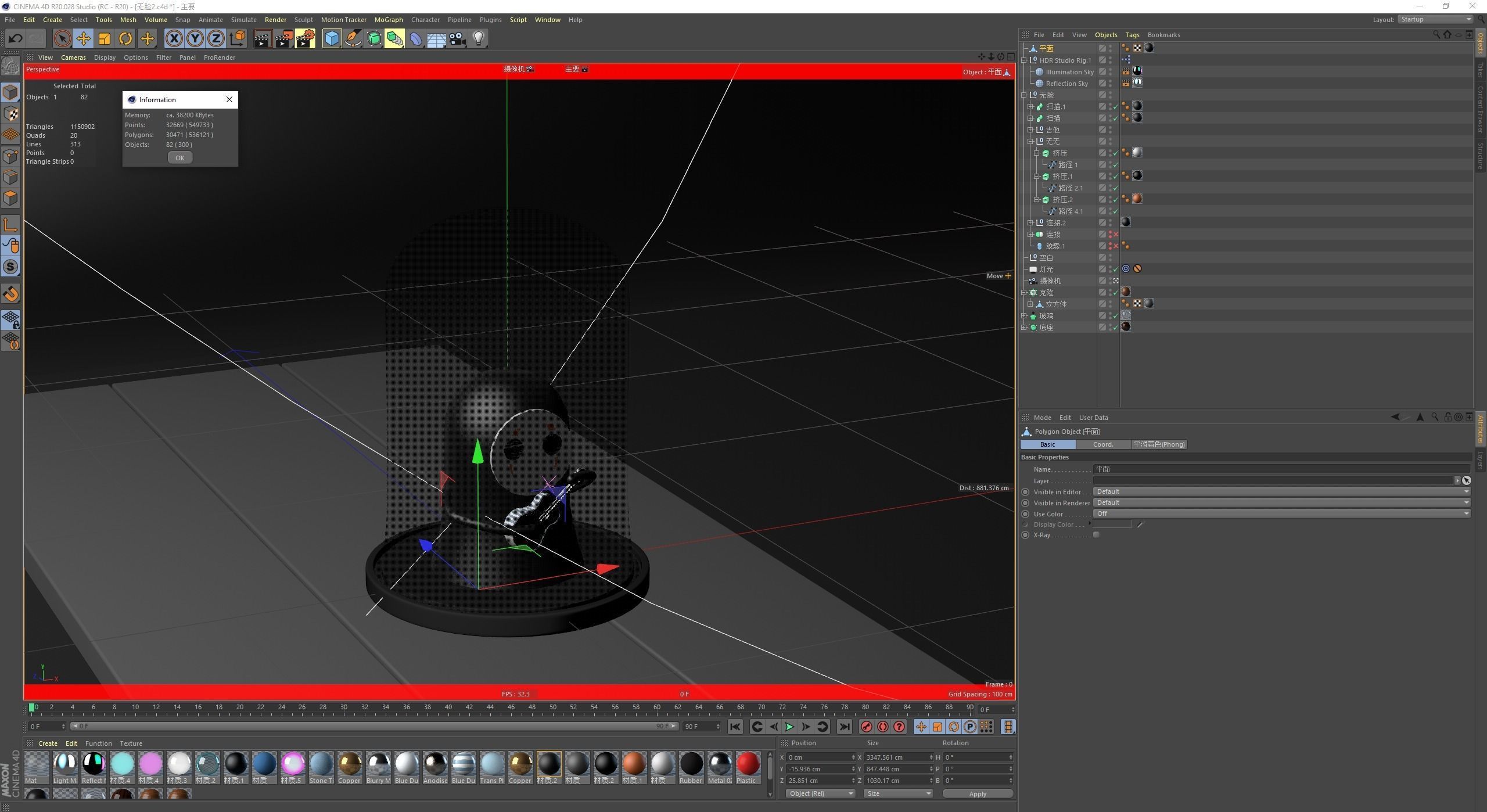The image size is (1487, 812).
Task: Open Edit Render Settings icon
Action: coord(305,39)
